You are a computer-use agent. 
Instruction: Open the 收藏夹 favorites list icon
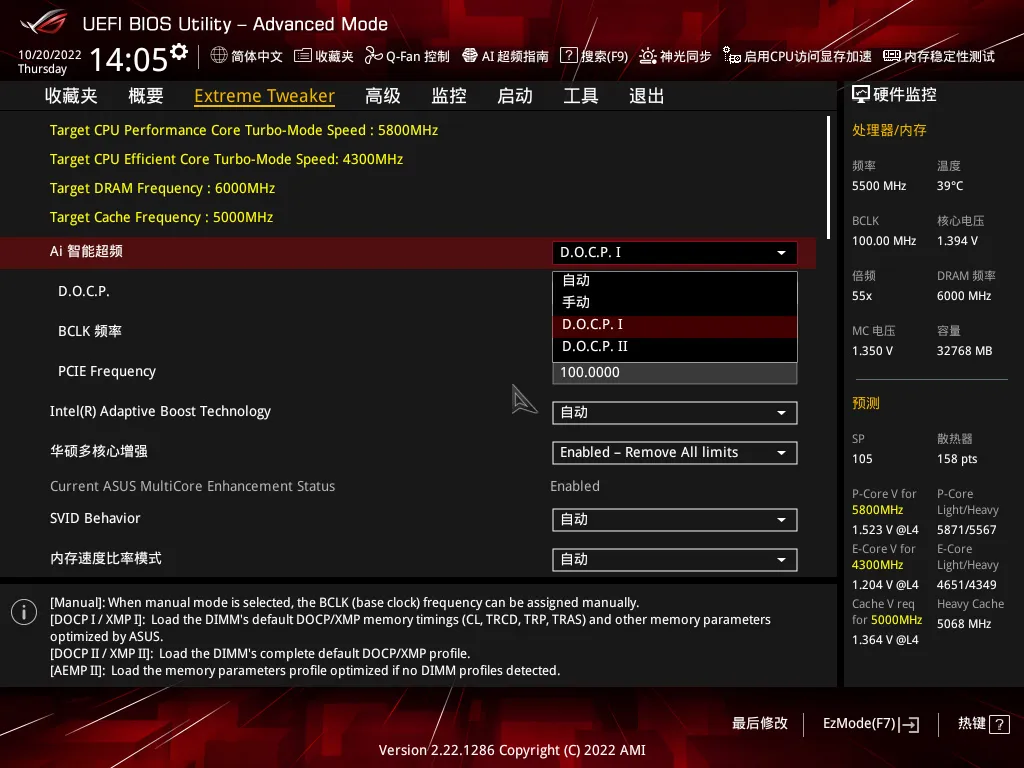point(302,56)
